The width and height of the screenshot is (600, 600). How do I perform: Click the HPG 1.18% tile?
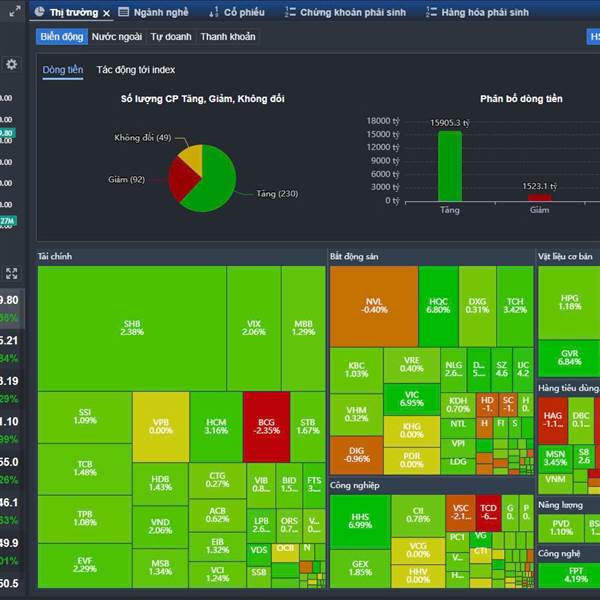[x=569, y=302]
